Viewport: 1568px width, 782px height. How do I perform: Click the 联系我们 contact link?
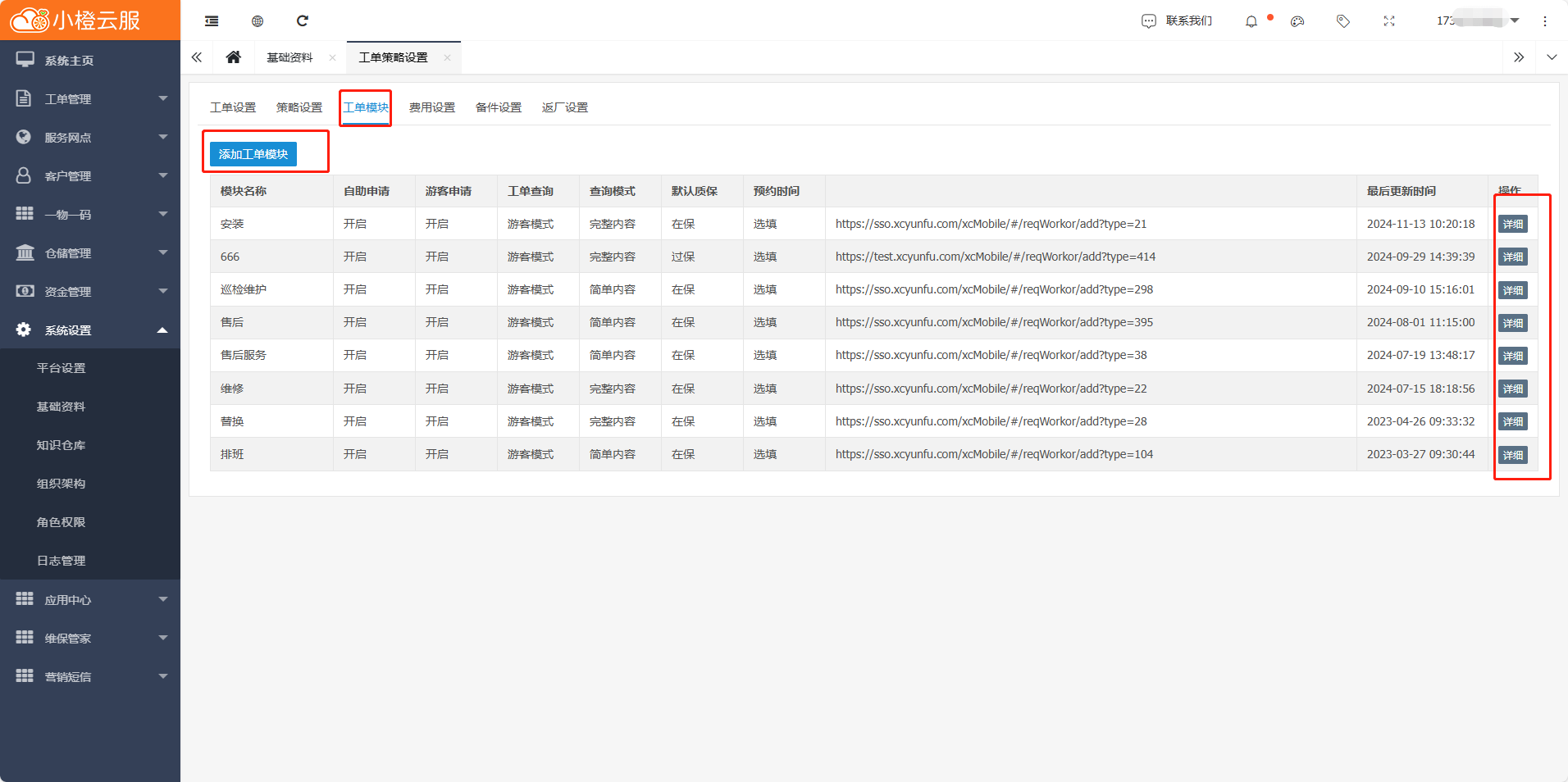click(1178, 21)
